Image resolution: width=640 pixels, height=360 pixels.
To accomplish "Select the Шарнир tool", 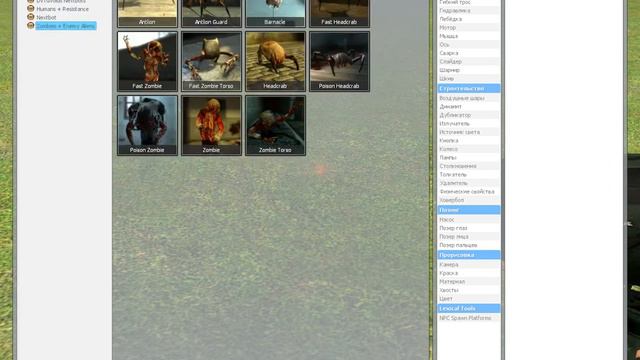I will tap(469, 70).
